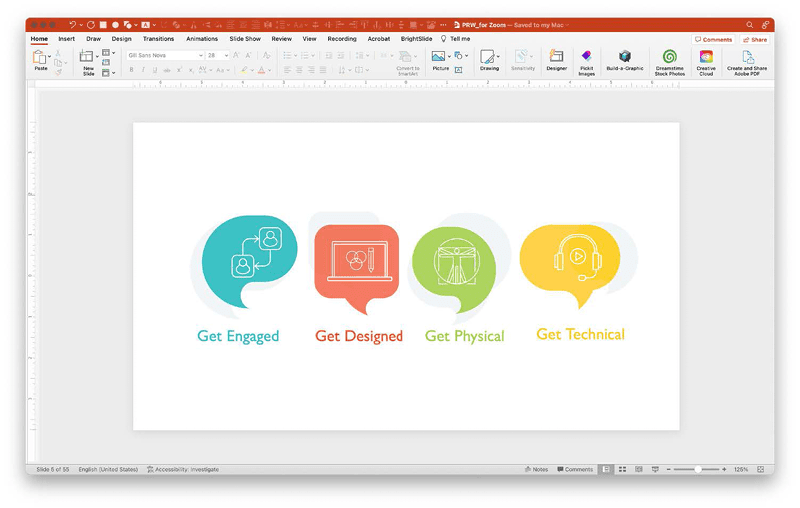Click the search magnifier in title bar

point(749,24)
